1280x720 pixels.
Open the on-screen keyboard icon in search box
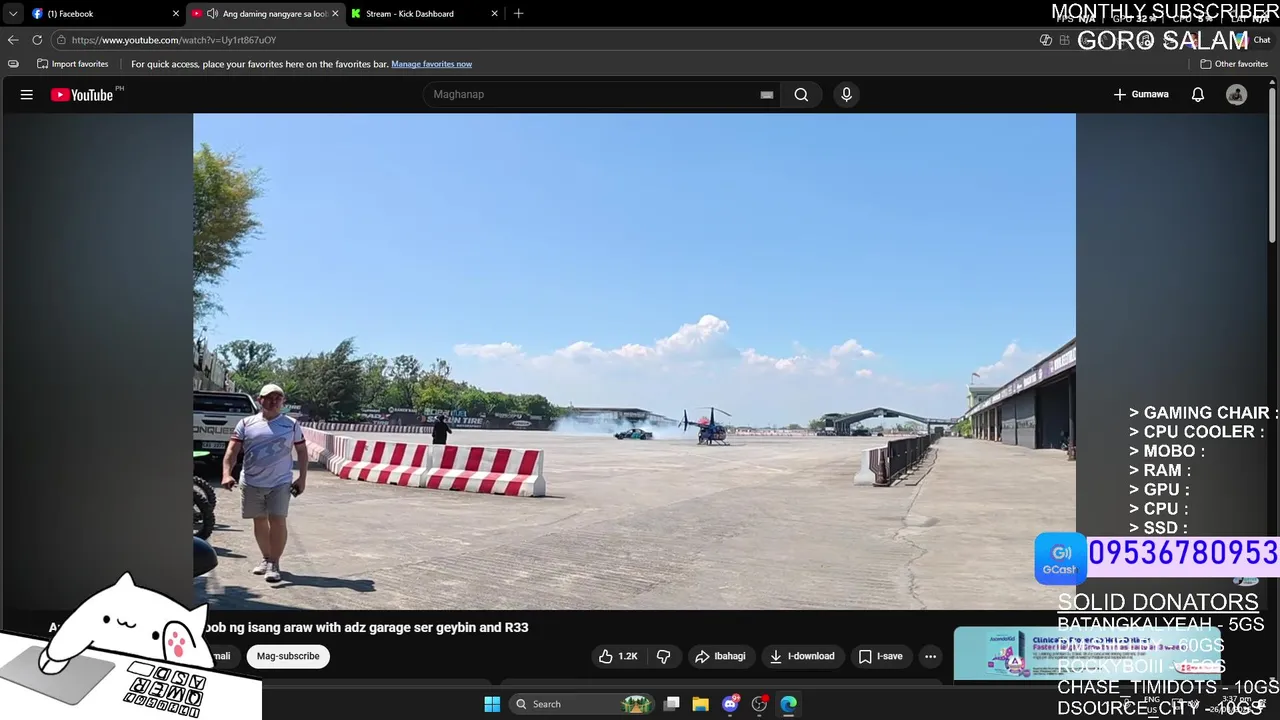pyautogui.click(x=767, y=95)
